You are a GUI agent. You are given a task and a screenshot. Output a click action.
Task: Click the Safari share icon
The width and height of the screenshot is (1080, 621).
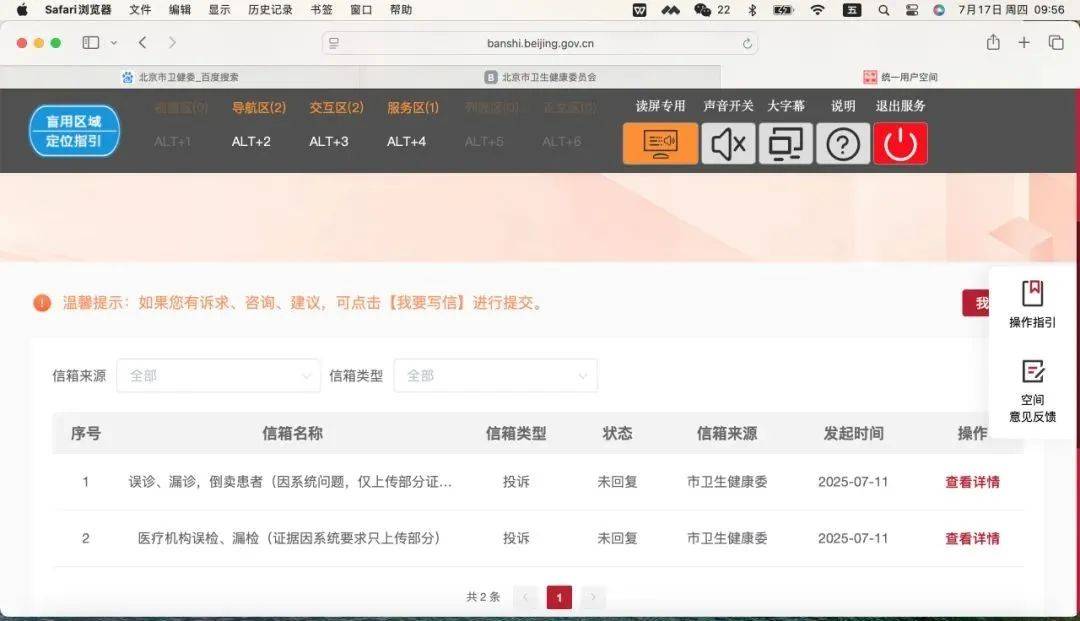[993, 43]
